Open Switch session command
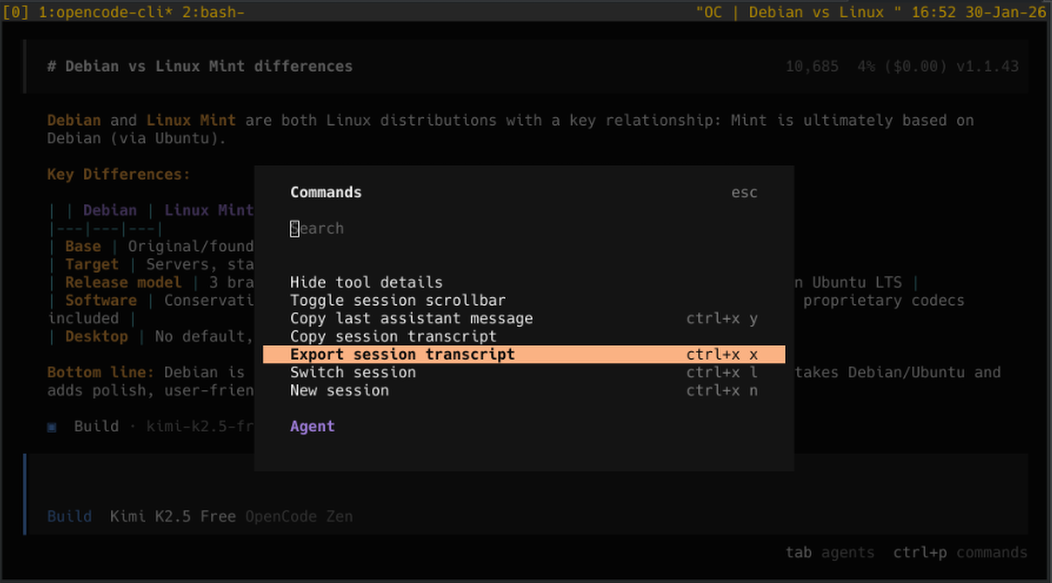This screenshot has height=583, width=1052. point(352,373)
